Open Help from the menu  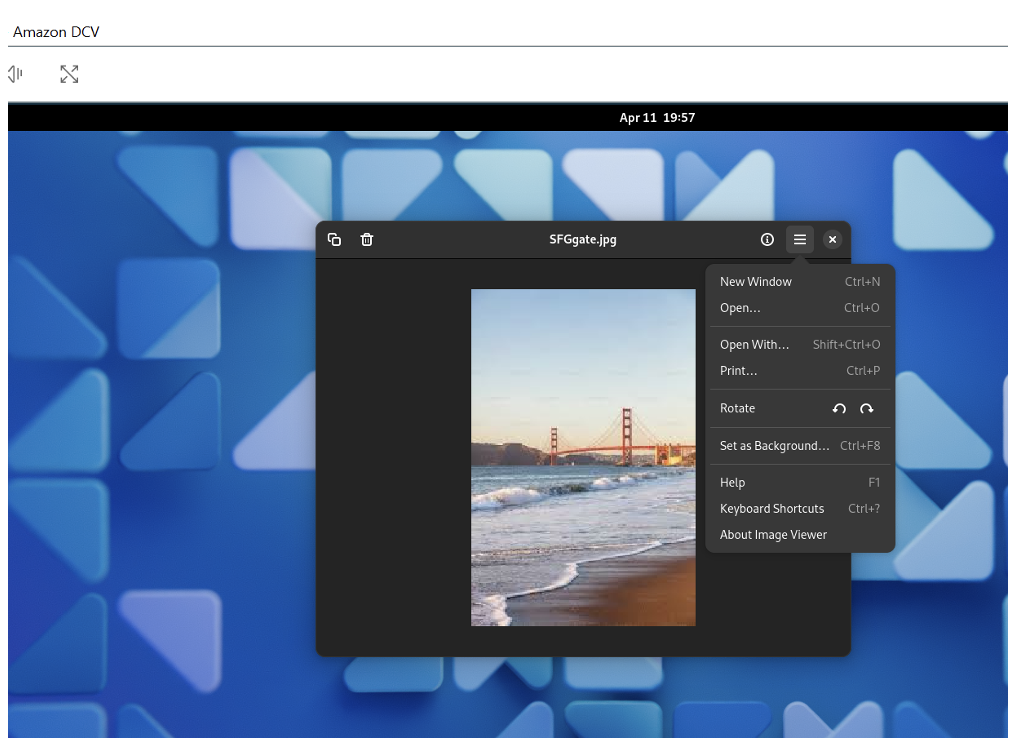(733, 483)
